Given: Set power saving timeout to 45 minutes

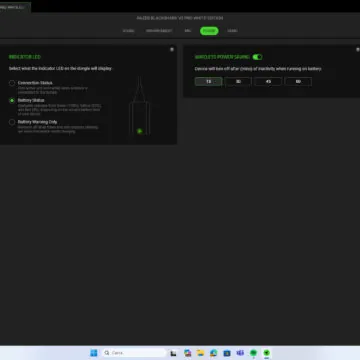Looking at the screenshot, I should click(x=268, y=82).
